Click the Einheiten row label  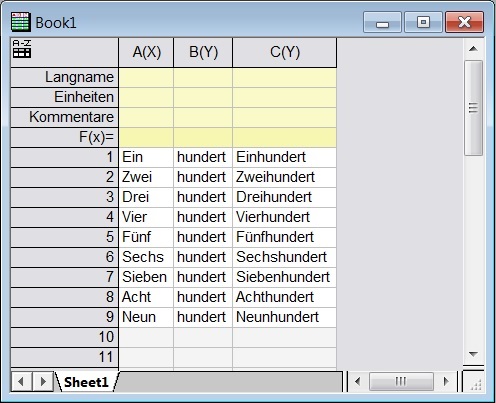[x=64, y=97]
